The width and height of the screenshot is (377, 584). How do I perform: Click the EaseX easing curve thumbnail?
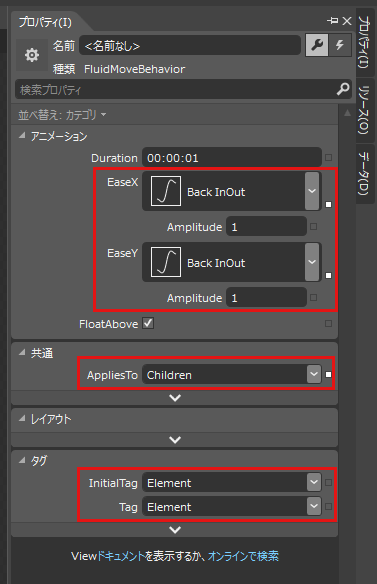coord(166,191)
